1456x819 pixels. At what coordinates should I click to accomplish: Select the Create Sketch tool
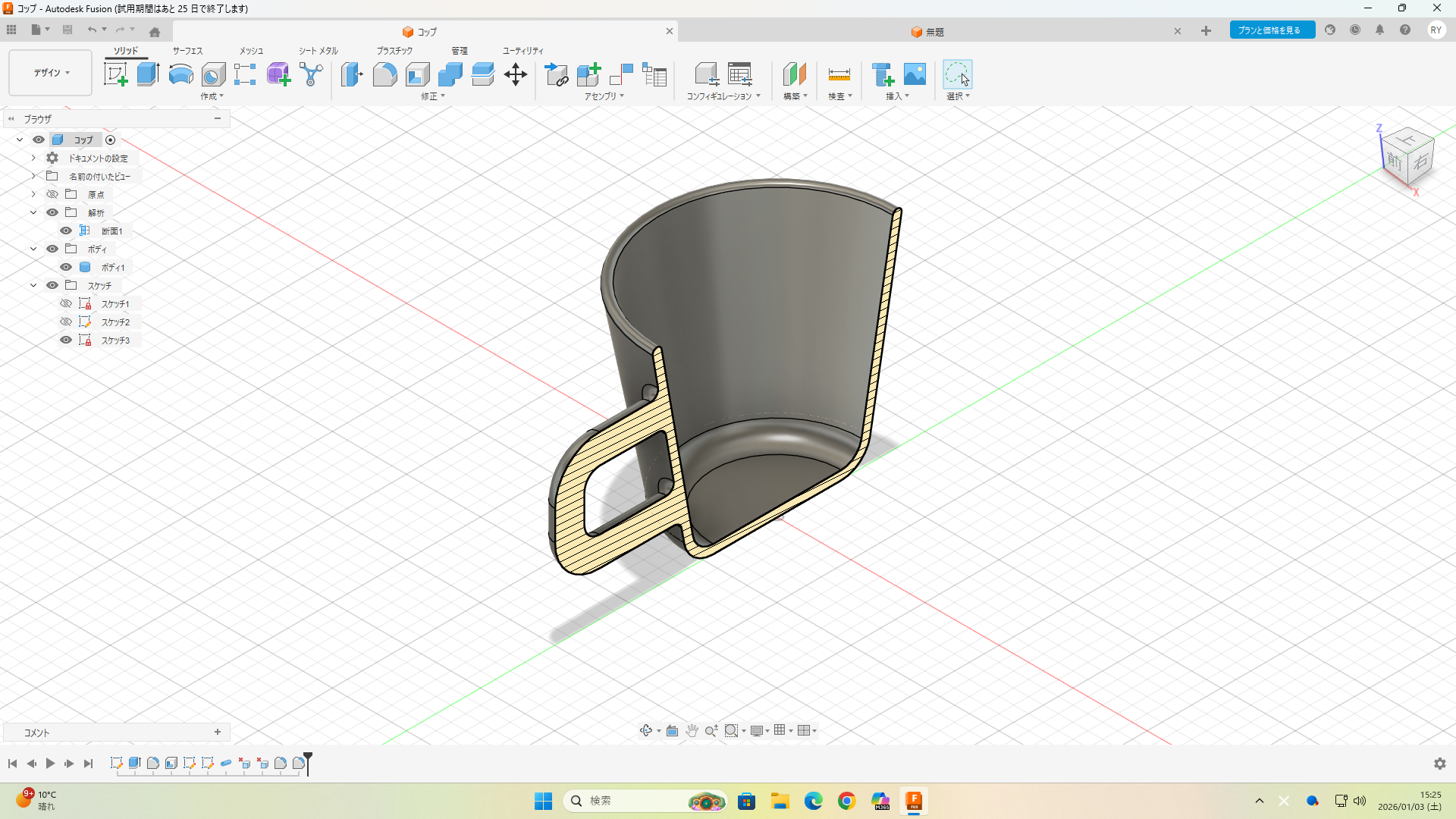tap(115, 74)
